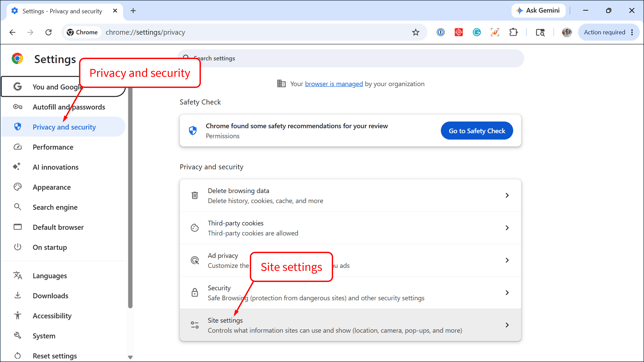Image resolution: width=644 pixels, height=362 pixels.
Task: Click the teal circular extension icon
Action: coord(476,32)
